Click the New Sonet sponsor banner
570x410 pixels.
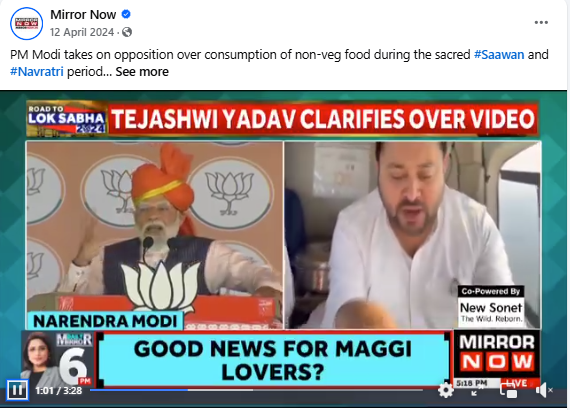[x=491, y=306]
